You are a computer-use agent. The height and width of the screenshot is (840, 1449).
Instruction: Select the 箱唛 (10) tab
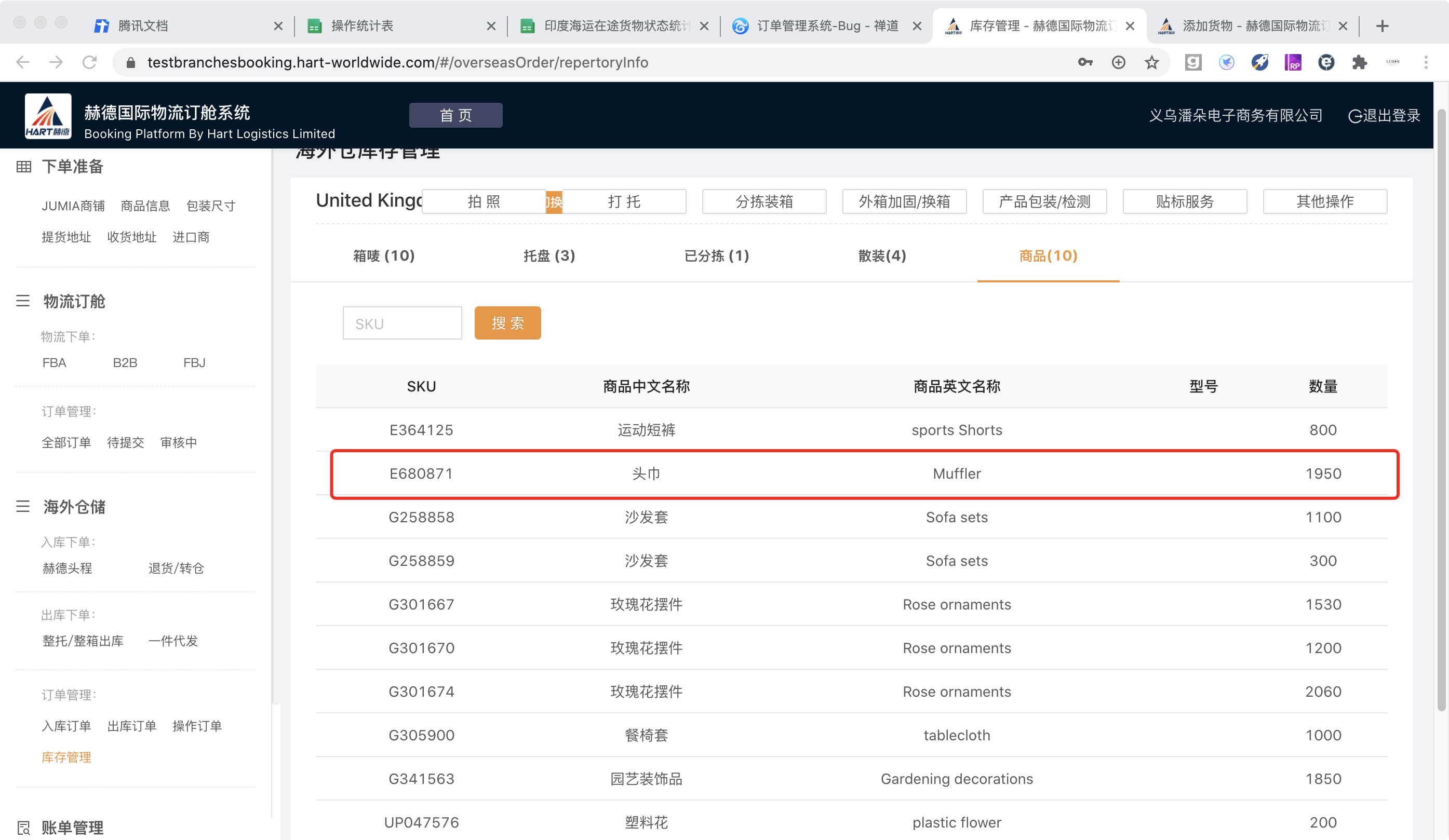384,256
